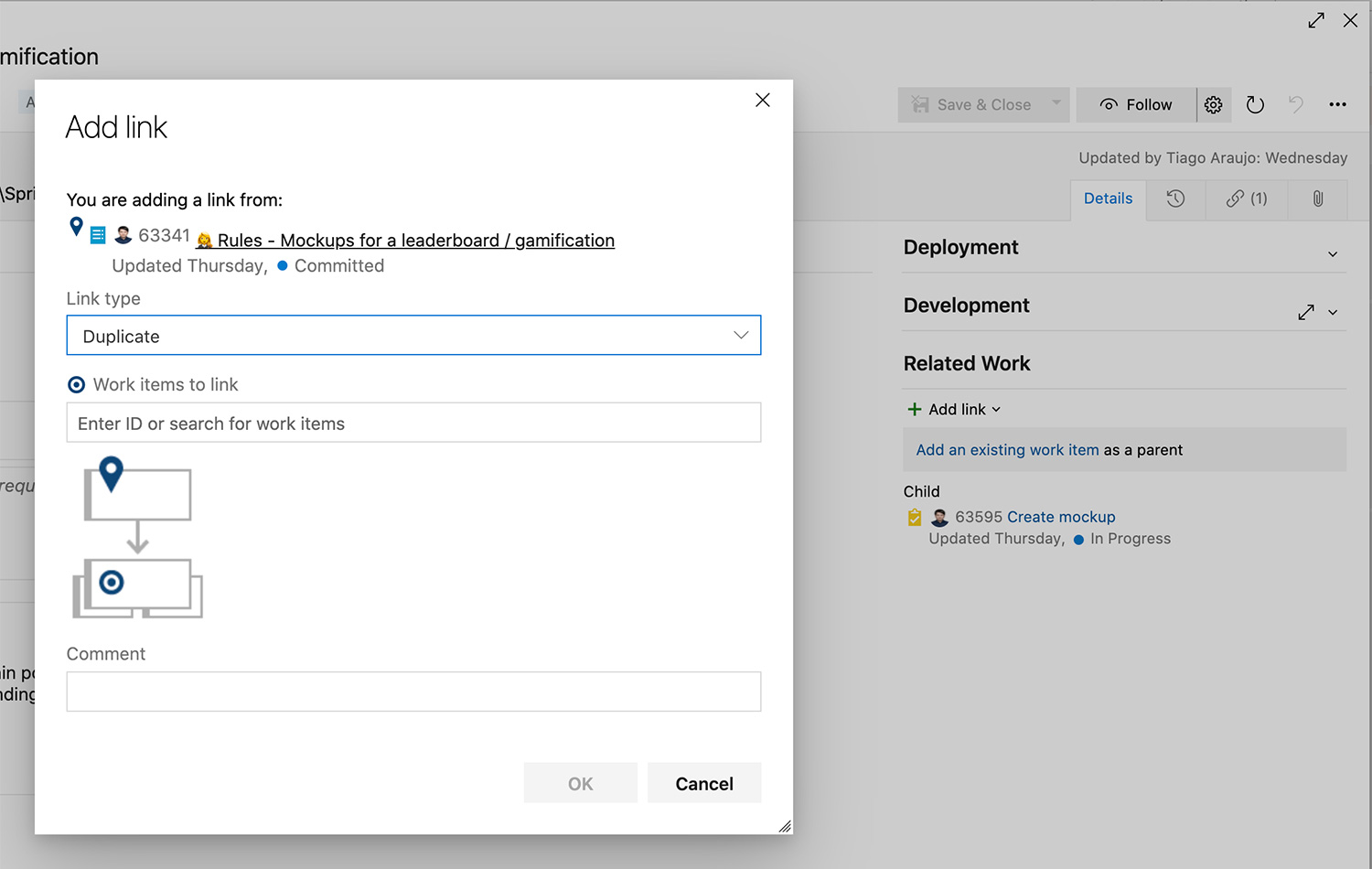The width and height of the screenshot is (1372, 869).
Task: Select the Work items to link radio button
Action: pyautogui.click(x=77, y=385)
